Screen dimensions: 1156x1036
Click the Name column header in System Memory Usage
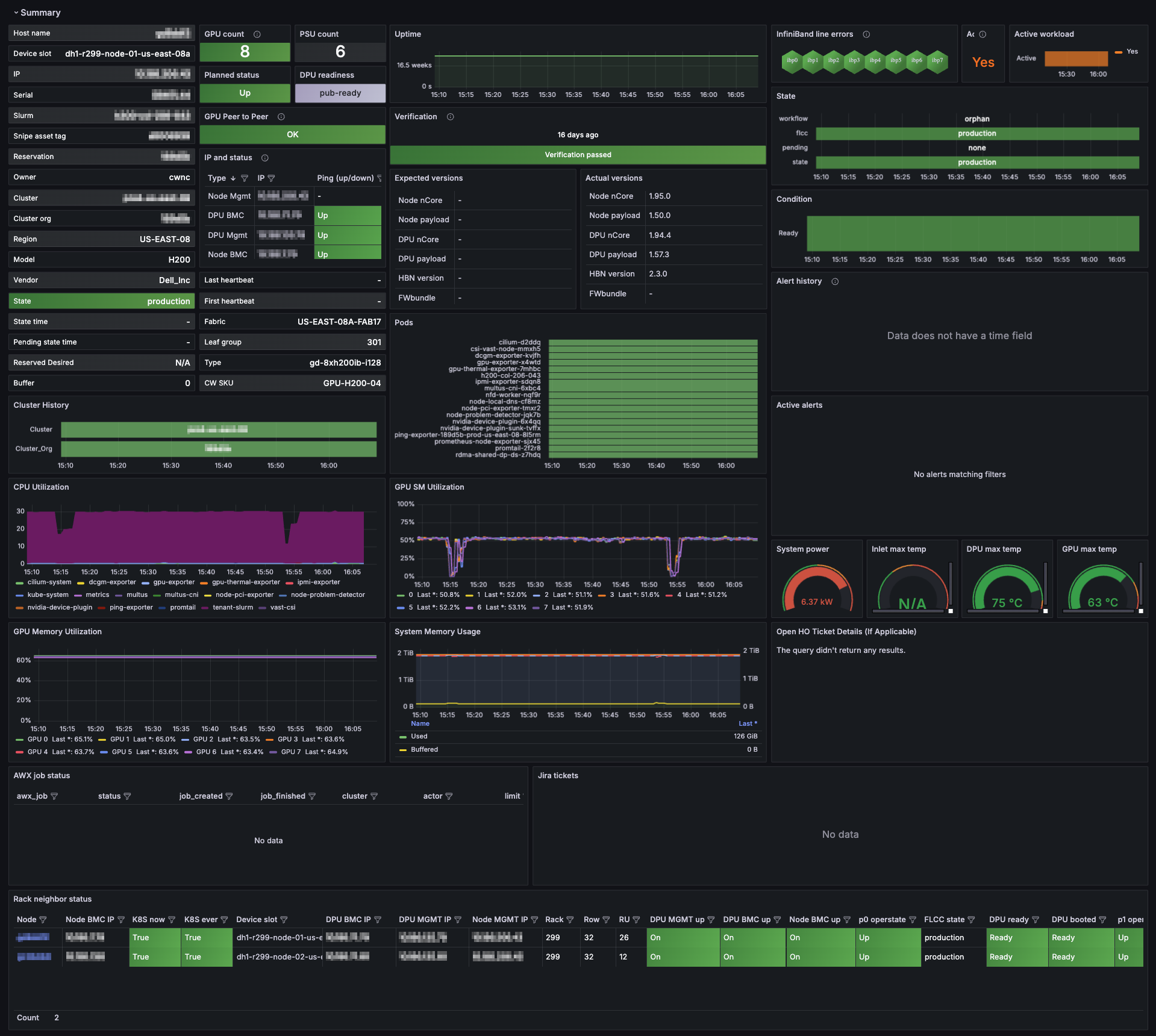(420, 723)
